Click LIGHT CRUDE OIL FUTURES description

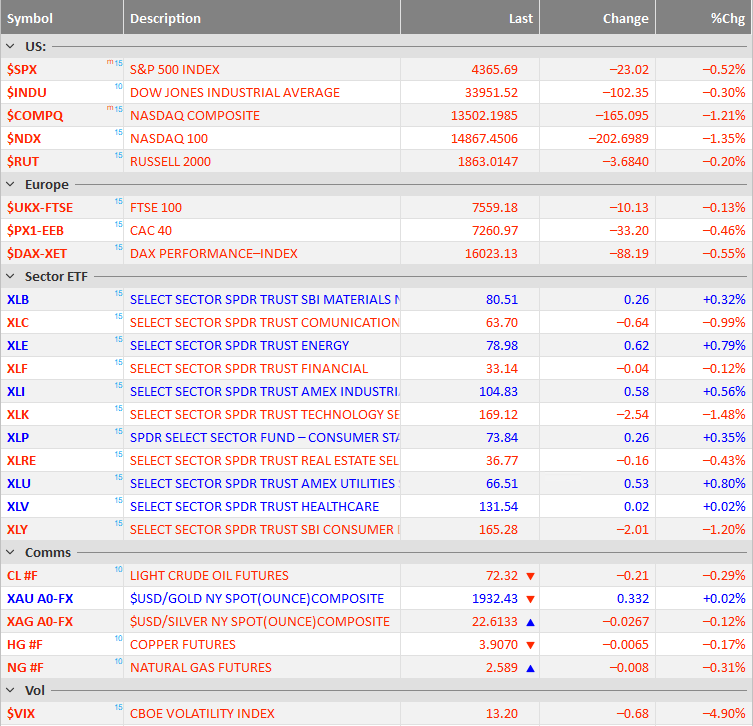209,576
